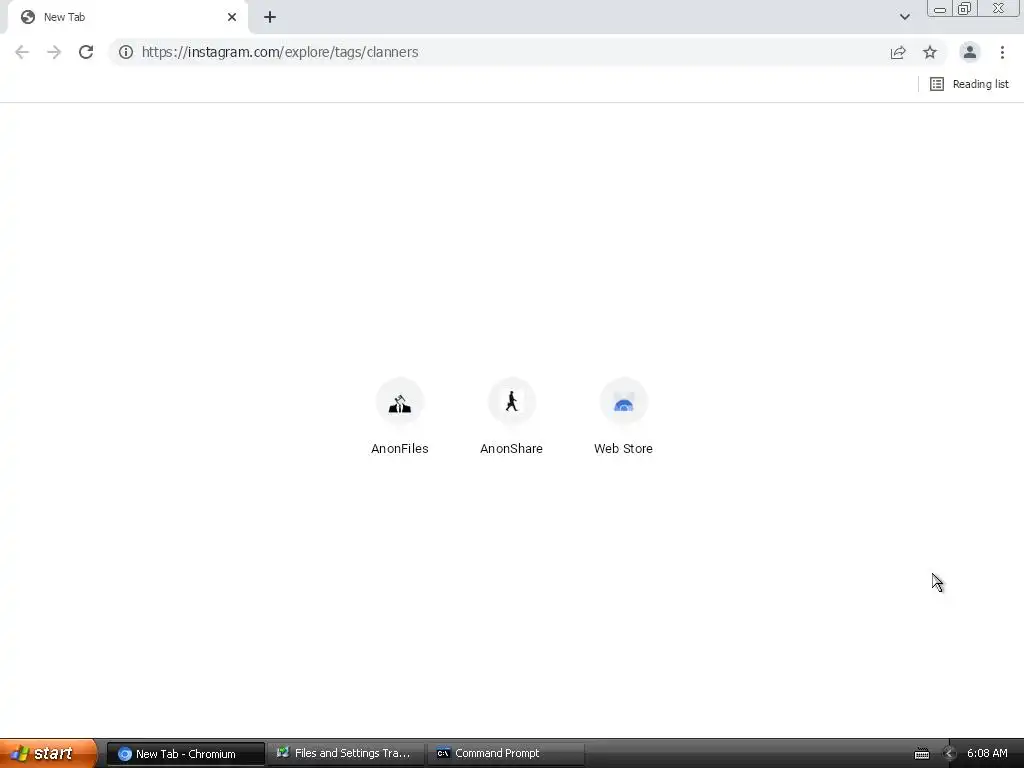
Task: Open the Windows start menu
Action: click(x=48, y=754)
